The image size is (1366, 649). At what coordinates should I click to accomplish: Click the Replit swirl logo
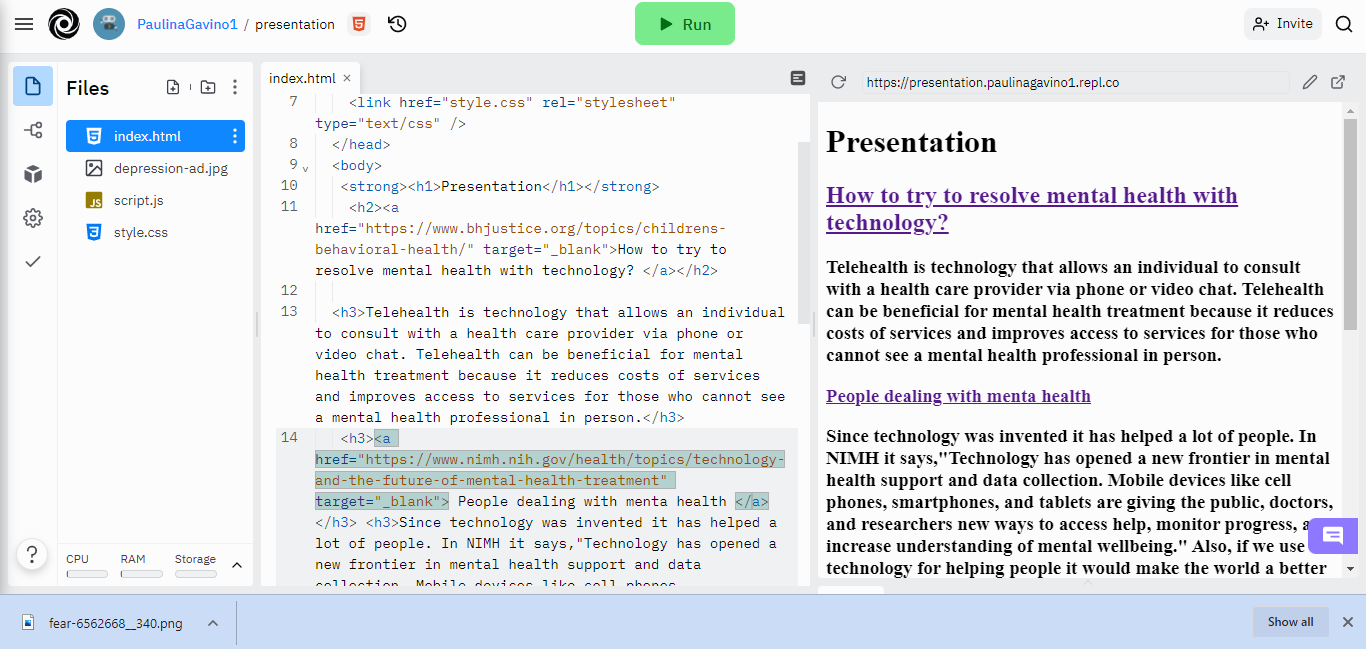coord(64,24)
